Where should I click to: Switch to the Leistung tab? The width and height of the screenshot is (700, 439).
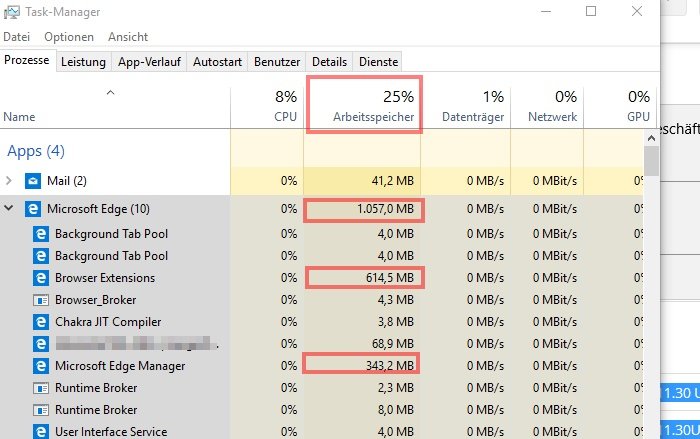pyautogui.click(x=83, y=62)
